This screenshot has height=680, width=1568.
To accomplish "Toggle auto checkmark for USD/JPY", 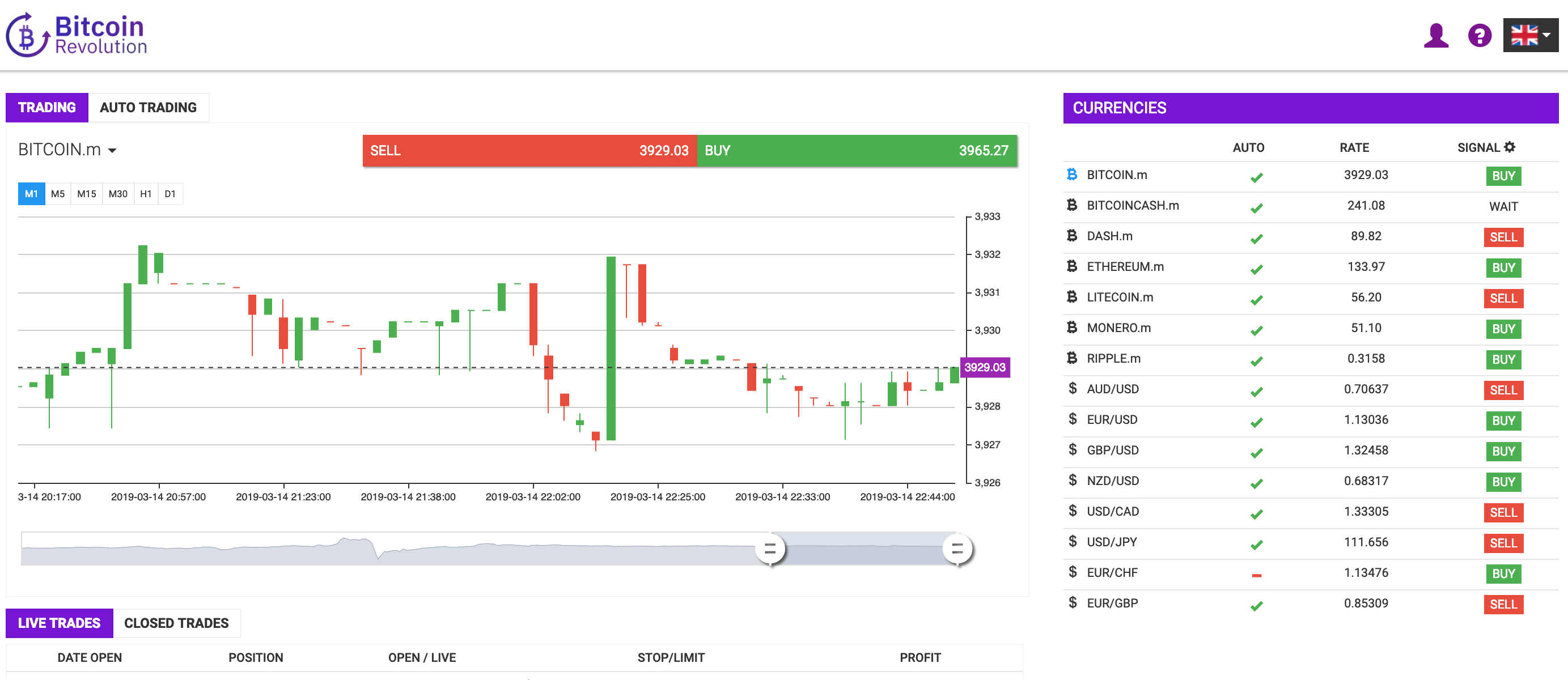I will tap(1256, 545).
